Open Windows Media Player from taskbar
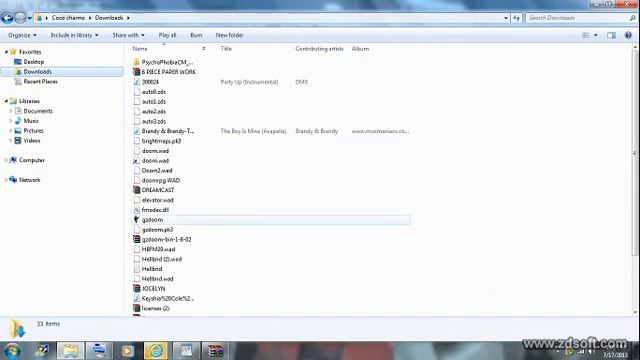The height and width of the screenshot is (360, 640). click(127, 351)
